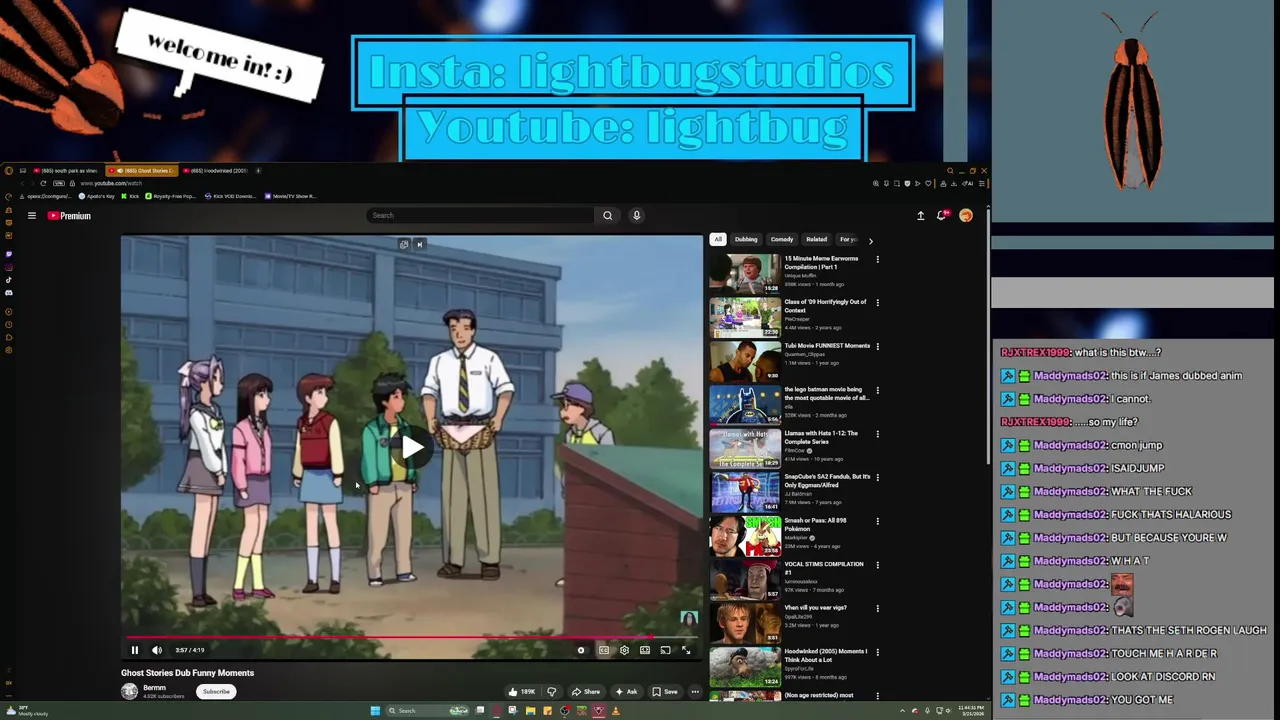
Task: Open options for Class of '09 video
Action: tap(877, 302)
